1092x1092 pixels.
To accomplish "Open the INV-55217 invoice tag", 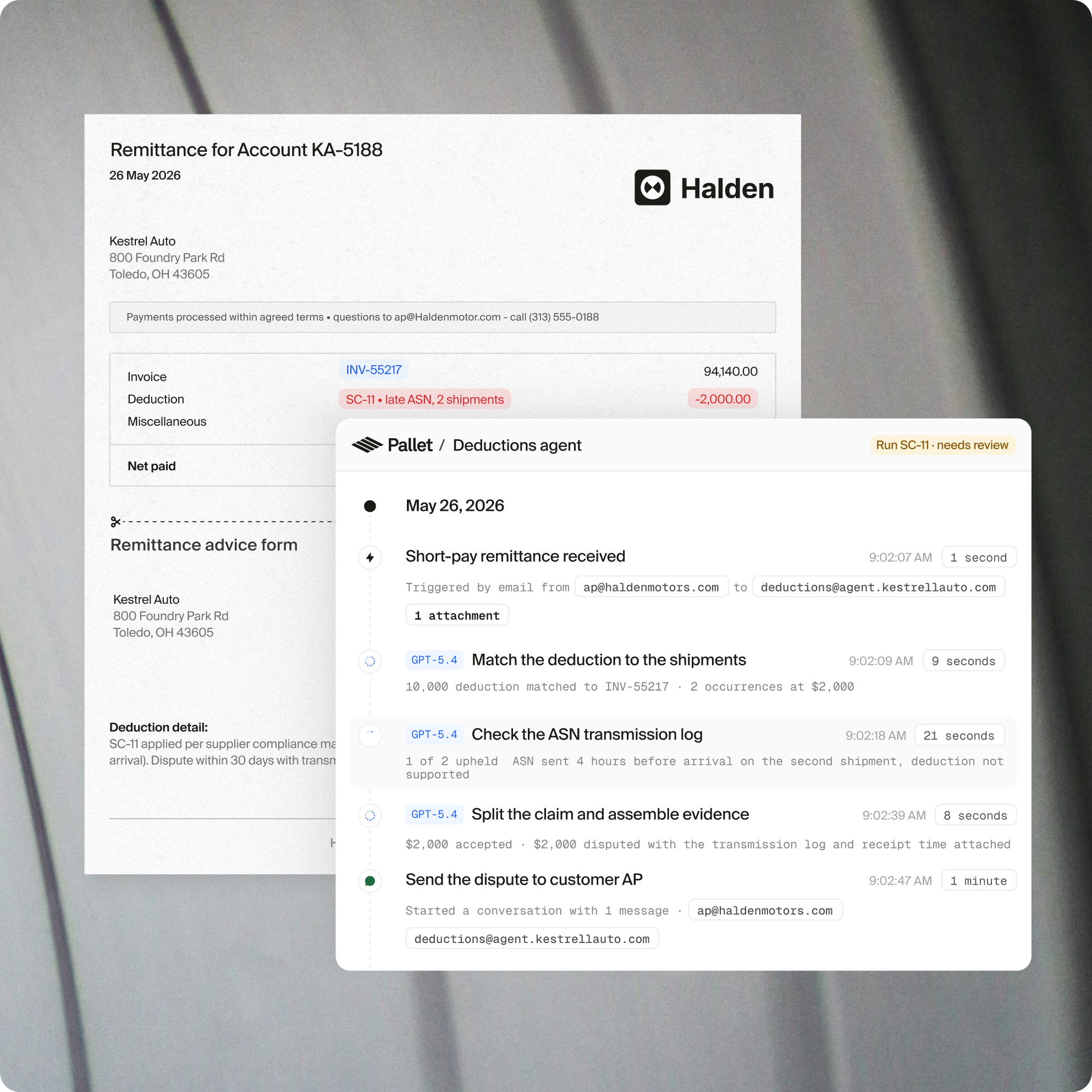I will [x=373, y=369].
